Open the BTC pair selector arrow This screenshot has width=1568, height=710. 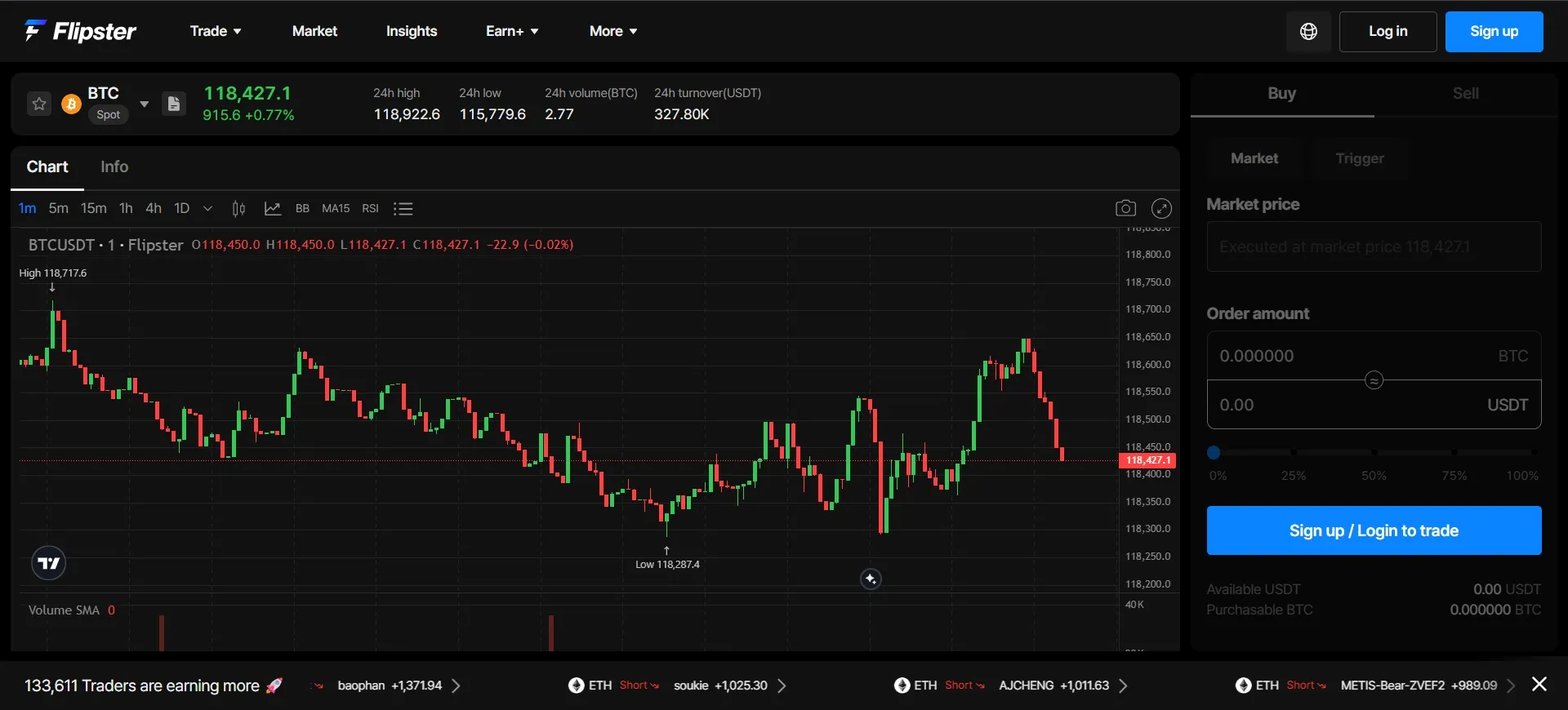(x=145, y=104)
